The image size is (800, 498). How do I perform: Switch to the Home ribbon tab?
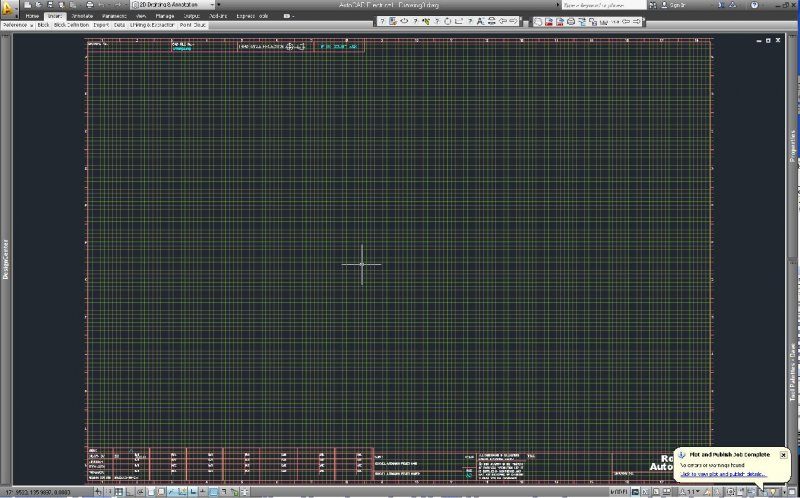click(32, 16)
